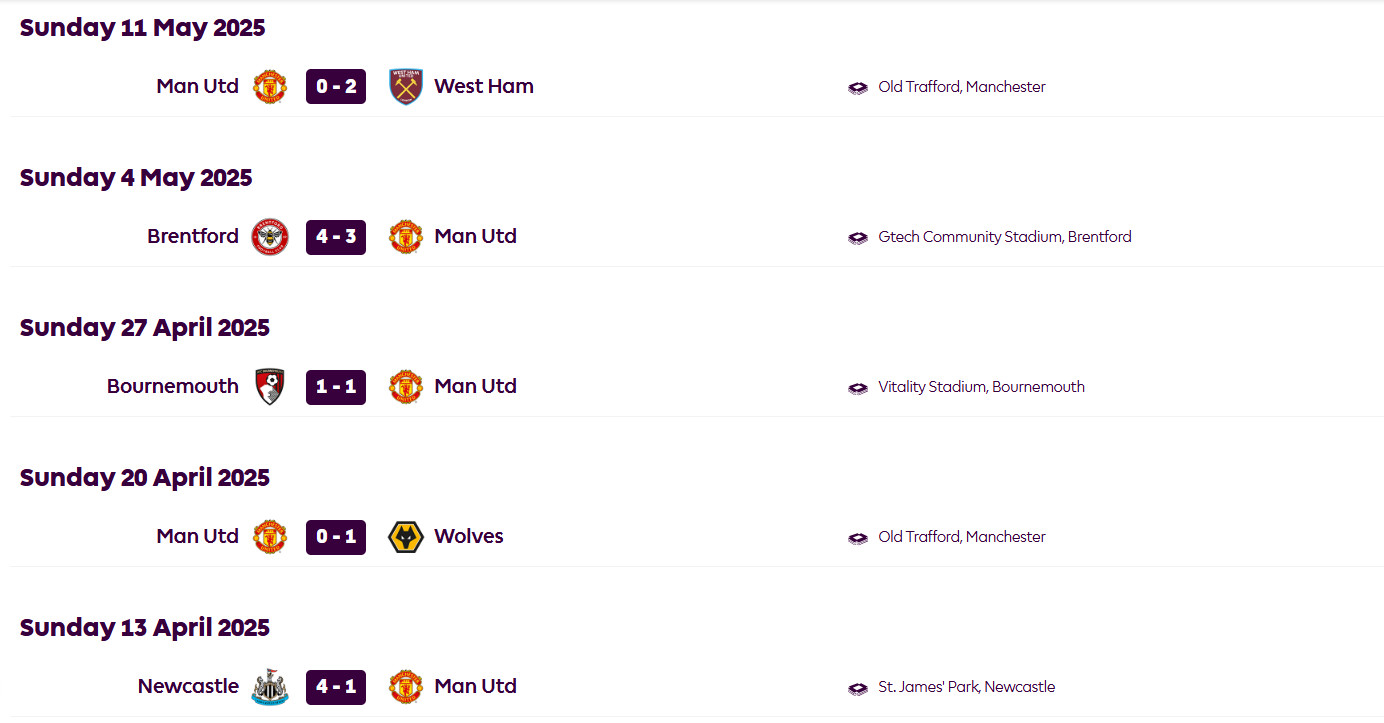Open the 4 - 3 score box
Image resolution: width=1384 pixels, height=723 pixels.
point(336,237)
